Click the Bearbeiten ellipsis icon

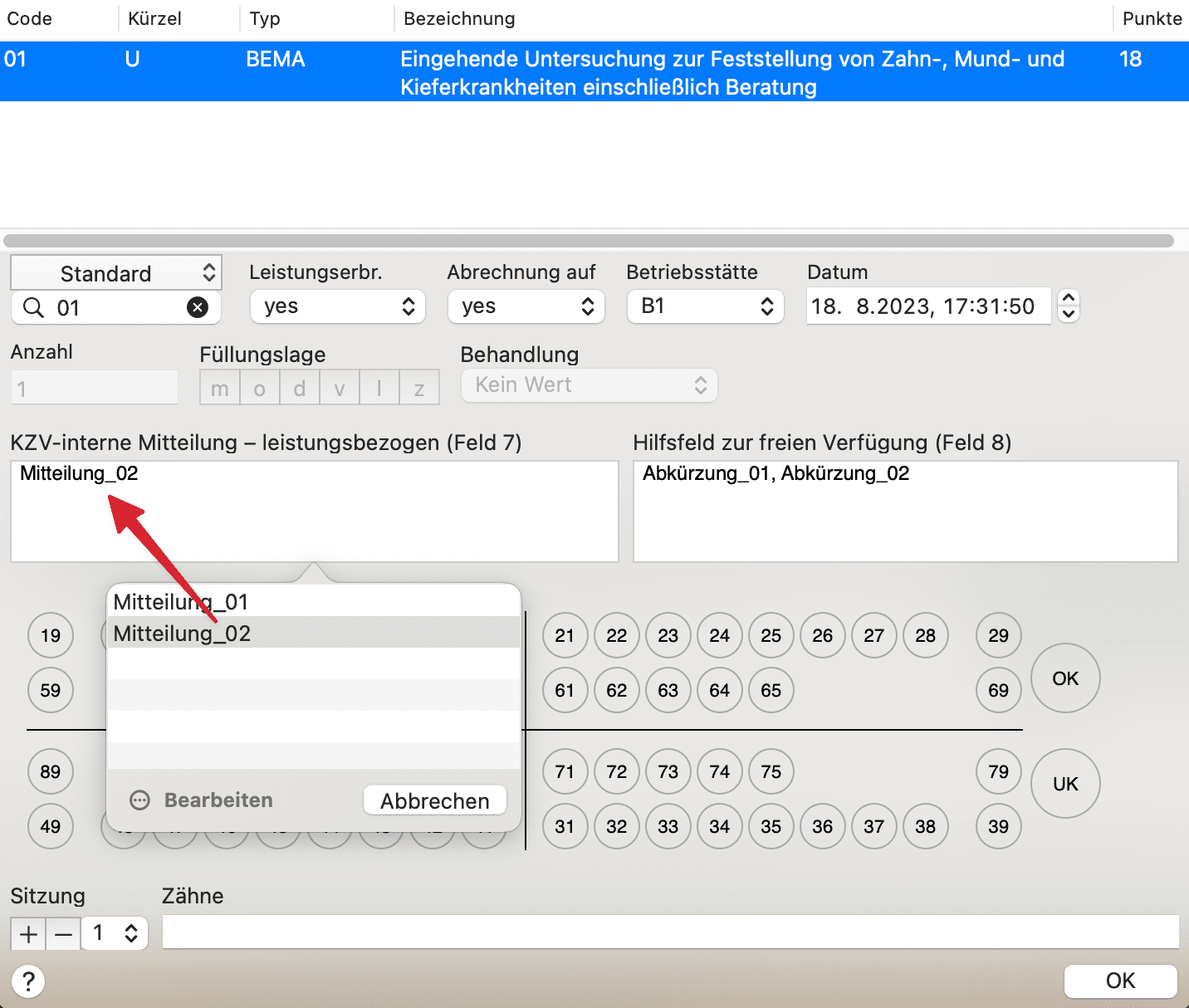pos(140,800)
